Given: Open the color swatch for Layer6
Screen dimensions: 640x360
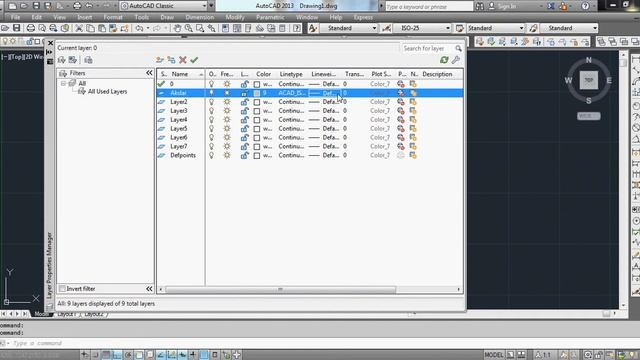Looking at the screenshot, I should [257, 138].
